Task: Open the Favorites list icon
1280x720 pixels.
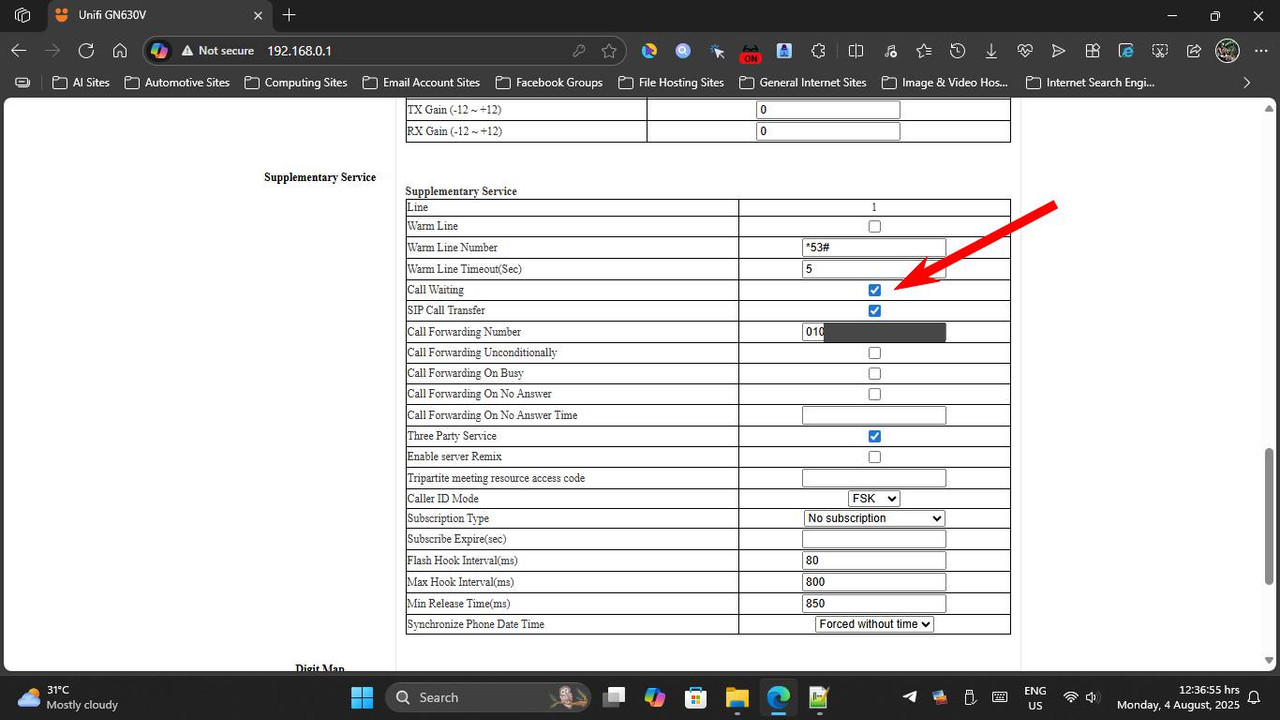Action: click(924, 51)
